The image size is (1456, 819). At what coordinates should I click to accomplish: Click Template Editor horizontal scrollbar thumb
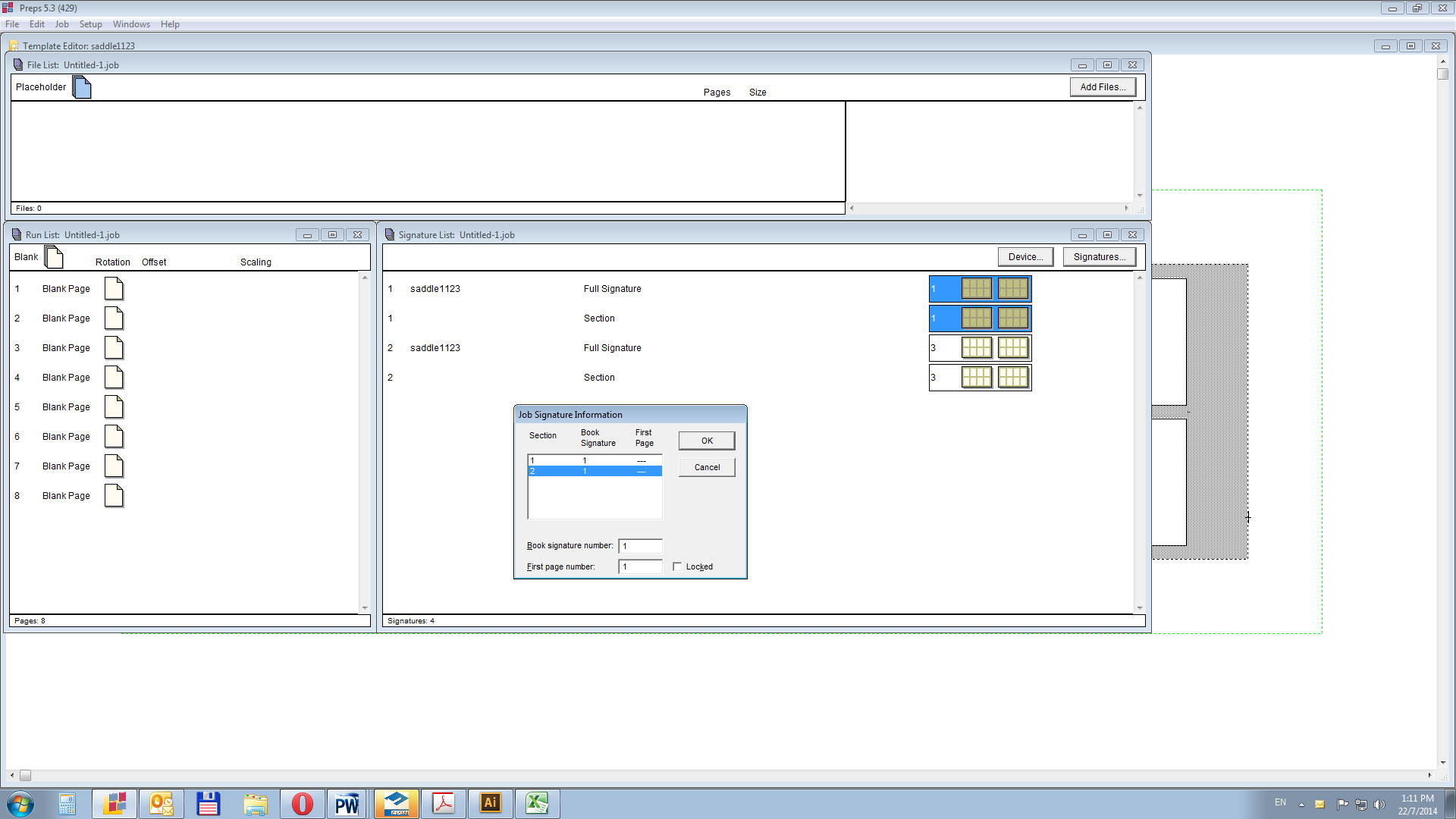coord(25,776)
